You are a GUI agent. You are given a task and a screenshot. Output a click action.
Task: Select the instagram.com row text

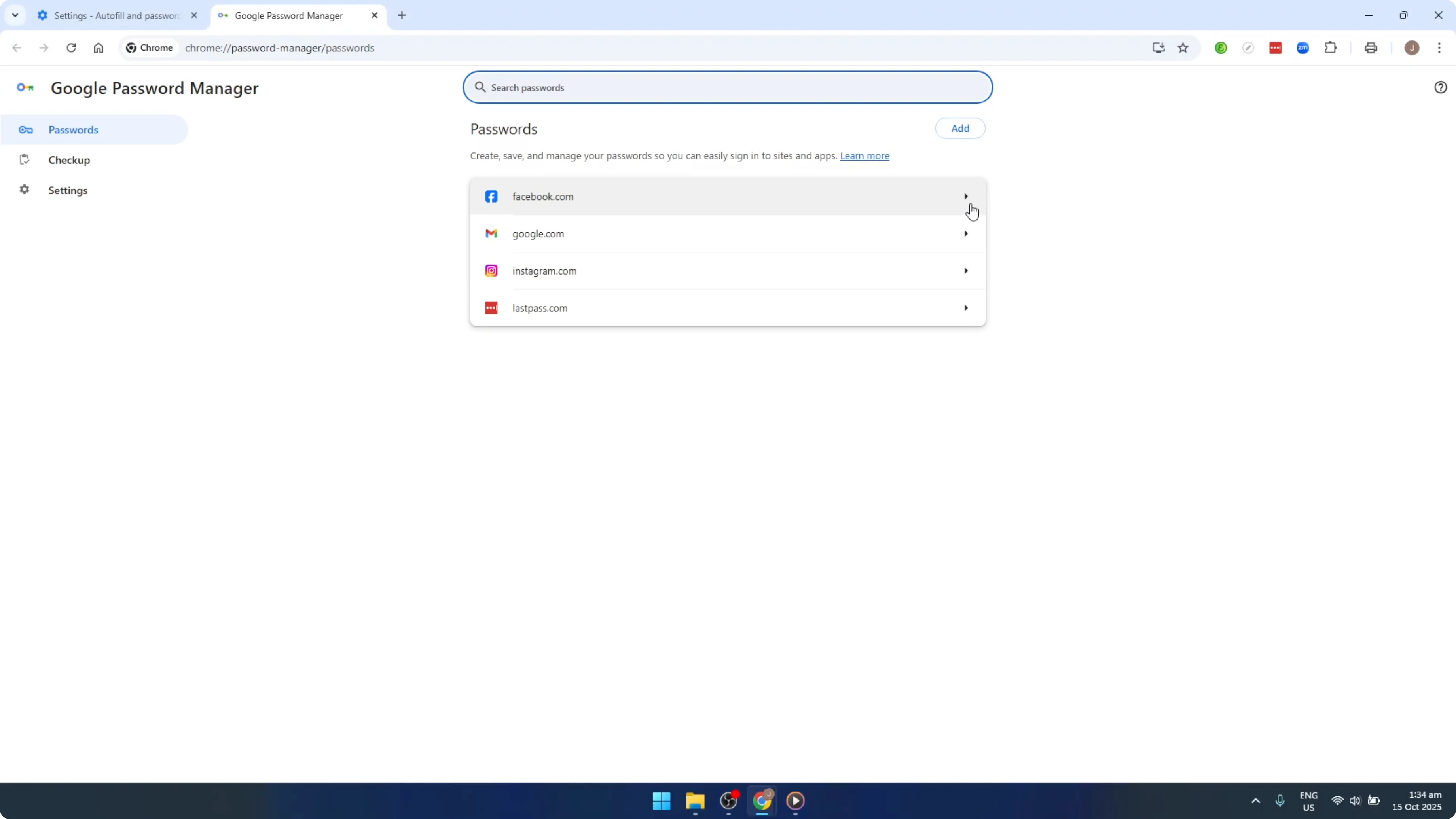click(x=544, y=271)
